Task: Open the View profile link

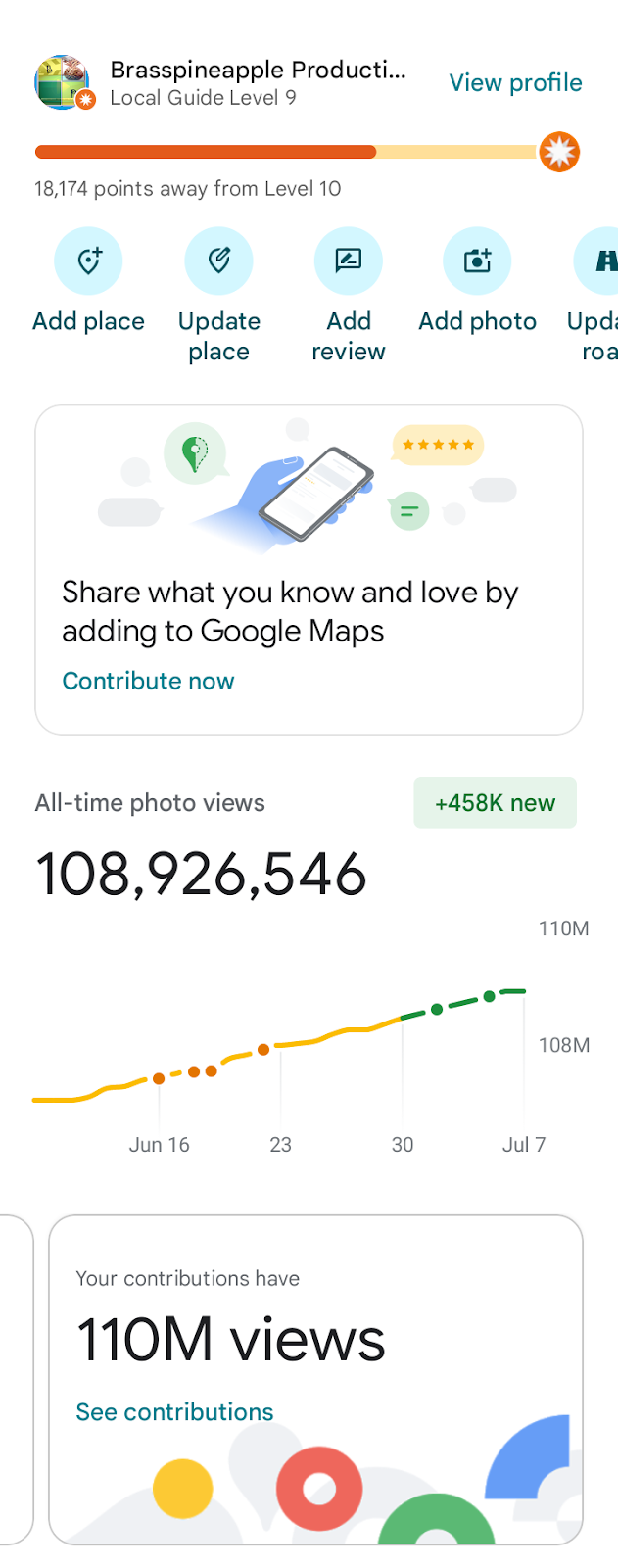Action: pos(515,82)
